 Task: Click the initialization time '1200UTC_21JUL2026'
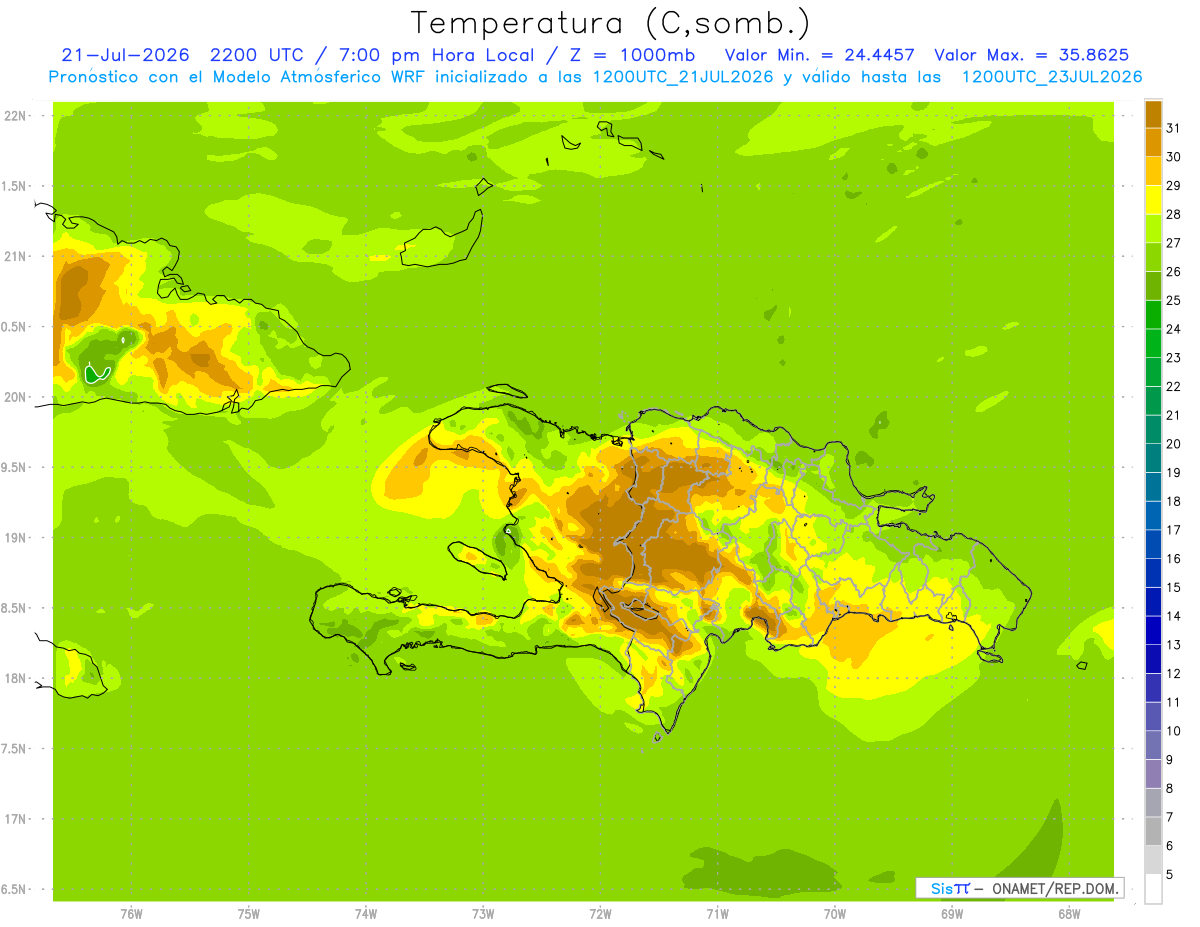point(683,77)
